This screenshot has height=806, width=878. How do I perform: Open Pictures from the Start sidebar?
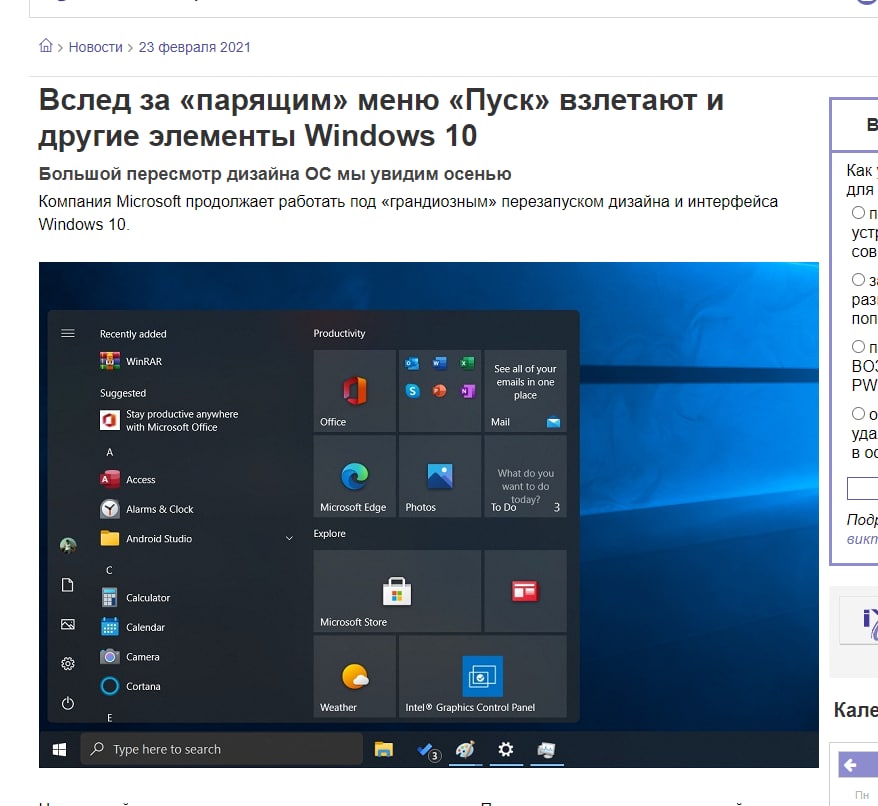coord(68,625)
